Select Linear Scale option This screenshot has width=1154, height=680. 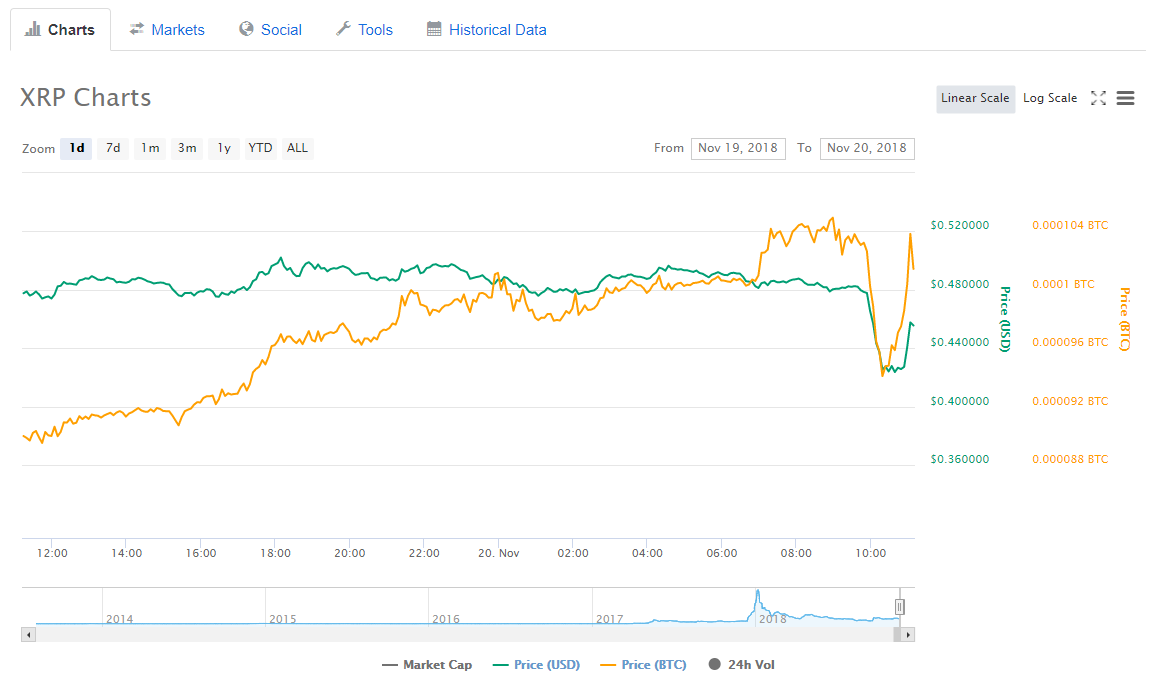(975, 98)
